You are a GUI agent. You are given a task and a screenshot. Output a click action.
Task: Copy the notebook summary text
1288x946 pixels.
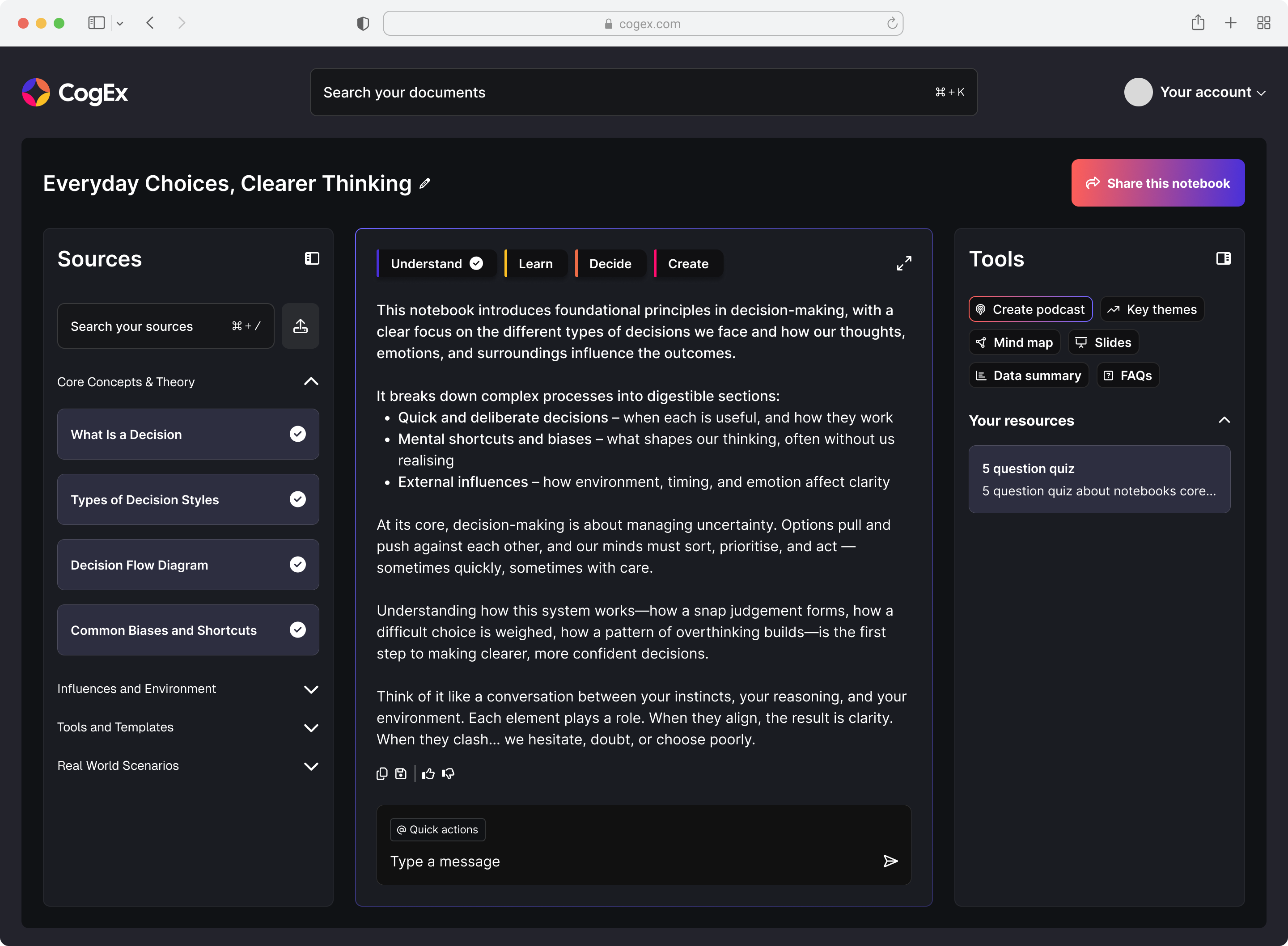point(381,773)
